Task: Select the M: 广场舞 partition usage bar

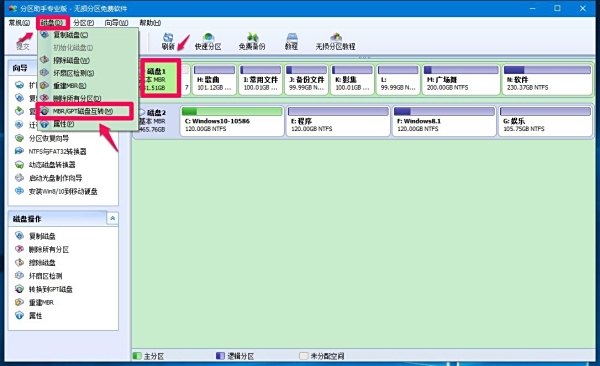Action: tap(461, 70)
